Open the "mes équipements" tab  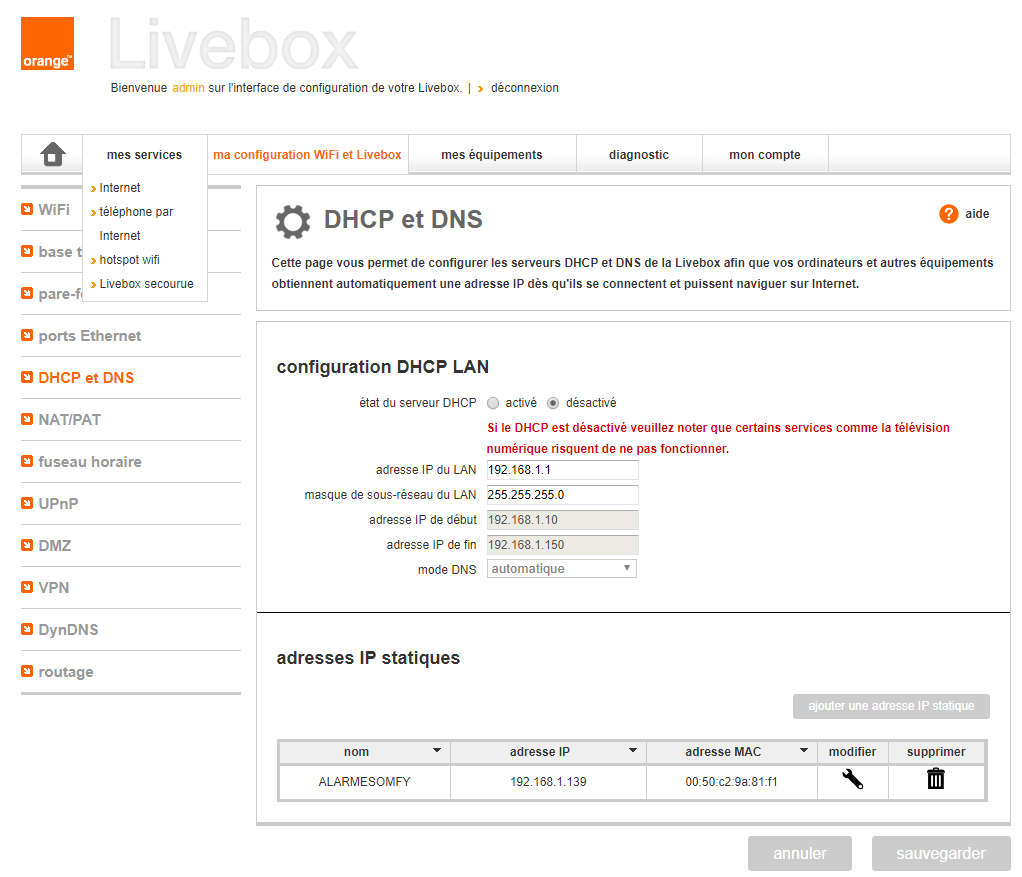[x=491, y=155]
